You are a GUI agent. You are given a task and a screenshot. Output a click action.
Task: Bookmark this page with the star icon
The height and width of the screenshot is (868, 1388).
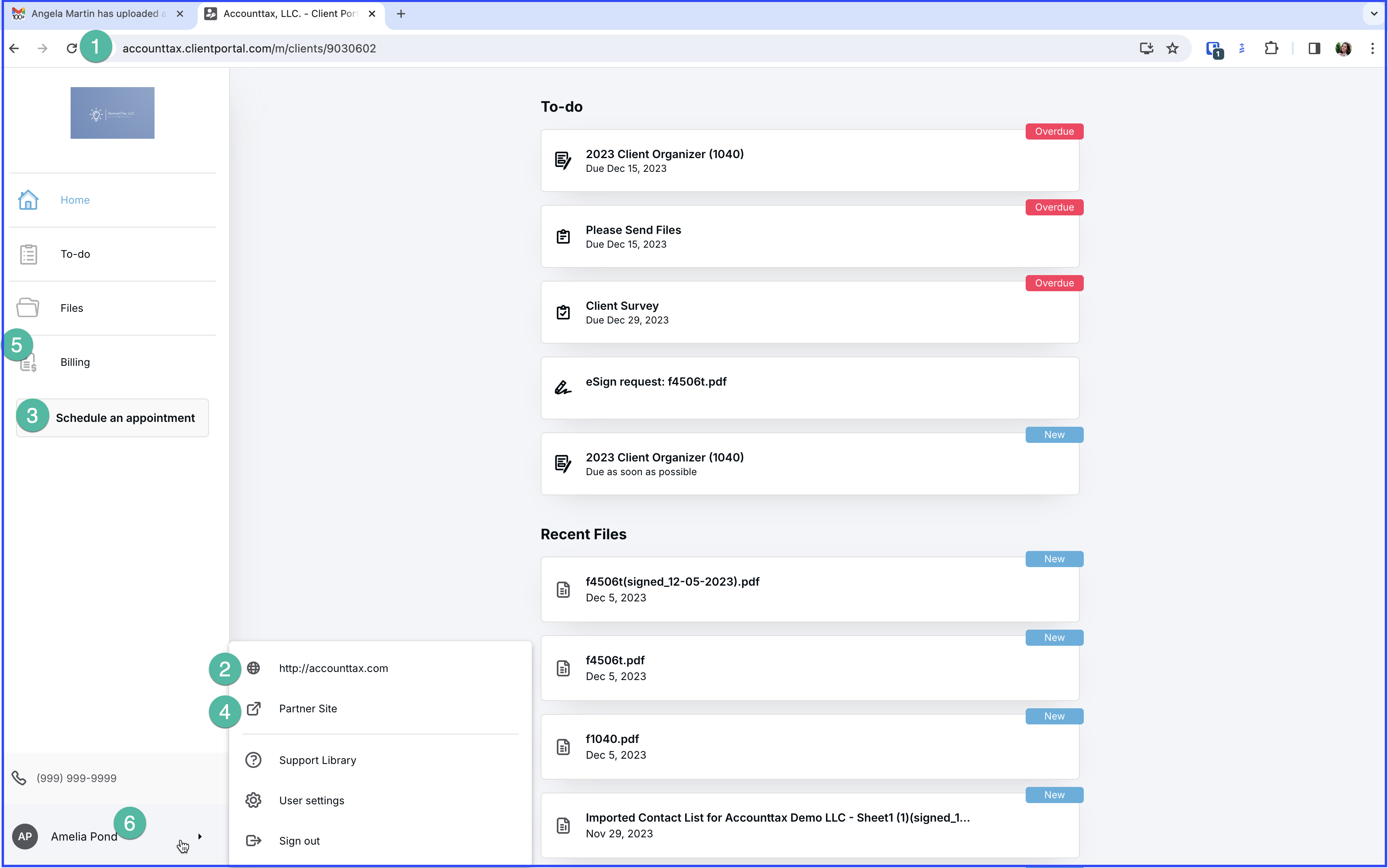click(x=1172, y=48)
